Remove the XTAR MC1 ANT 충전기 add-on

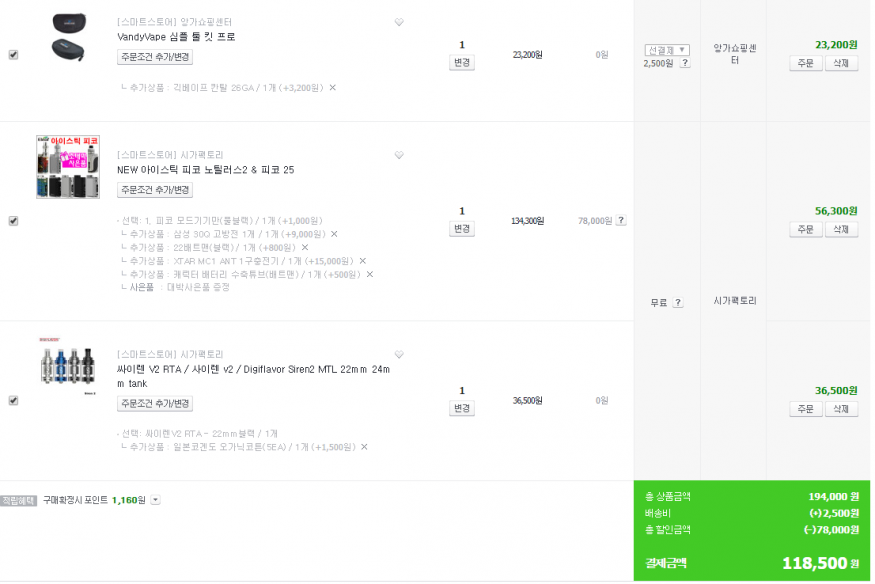[363, 261]
